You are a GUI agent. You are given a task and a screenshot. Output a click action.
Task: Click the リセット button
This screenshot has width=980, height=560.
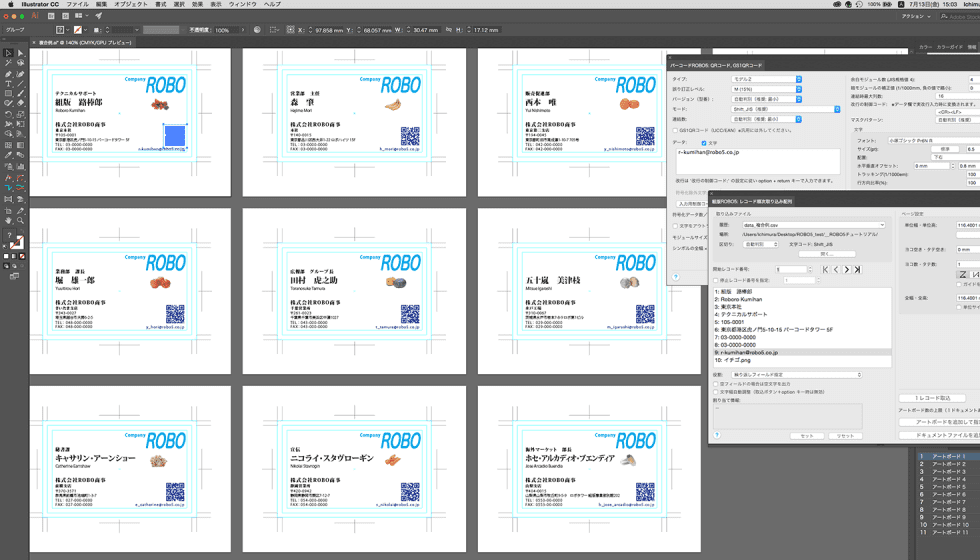tap(846, 436)
